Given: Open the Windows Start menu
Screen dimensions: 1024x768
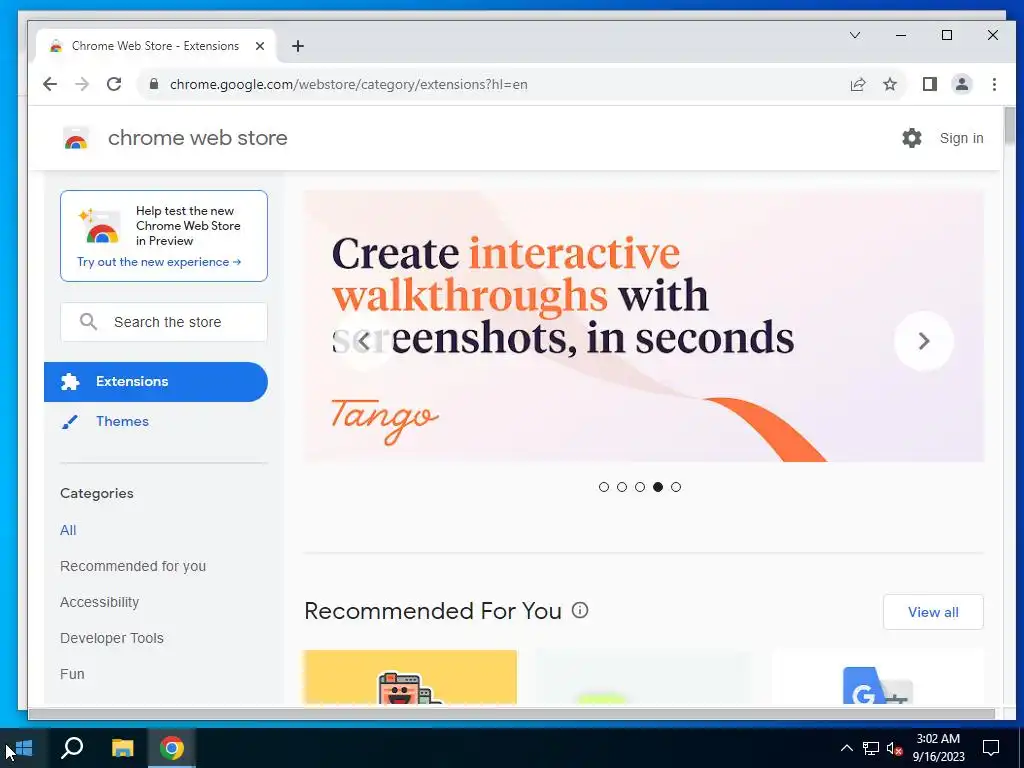Looking at the screenshot, I should pyautogui.click(x=22, y=748).
